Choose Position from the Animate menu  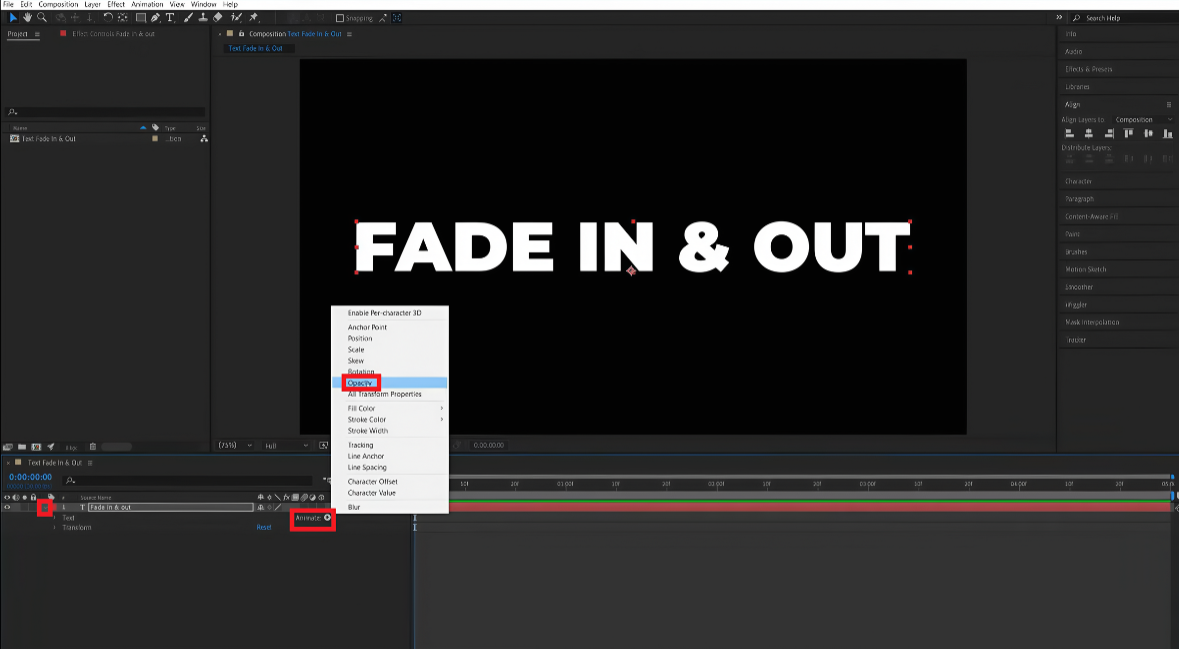390,338
